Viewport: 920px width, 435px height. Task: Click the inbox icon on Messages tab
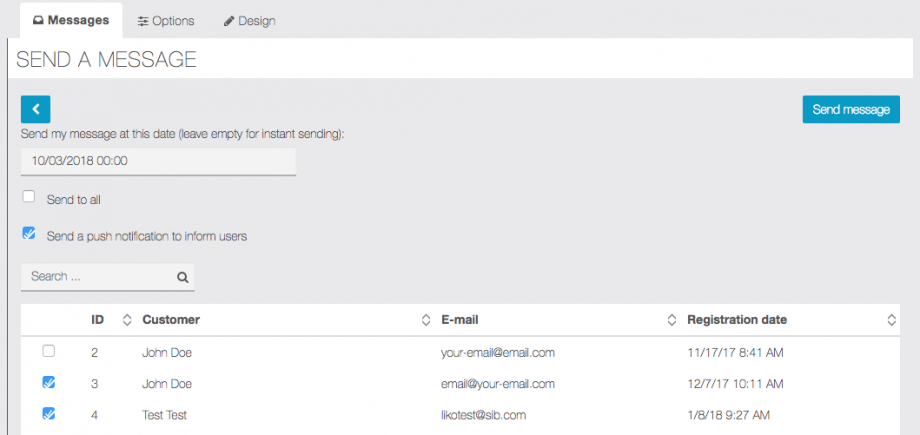[x=38, y=21]
